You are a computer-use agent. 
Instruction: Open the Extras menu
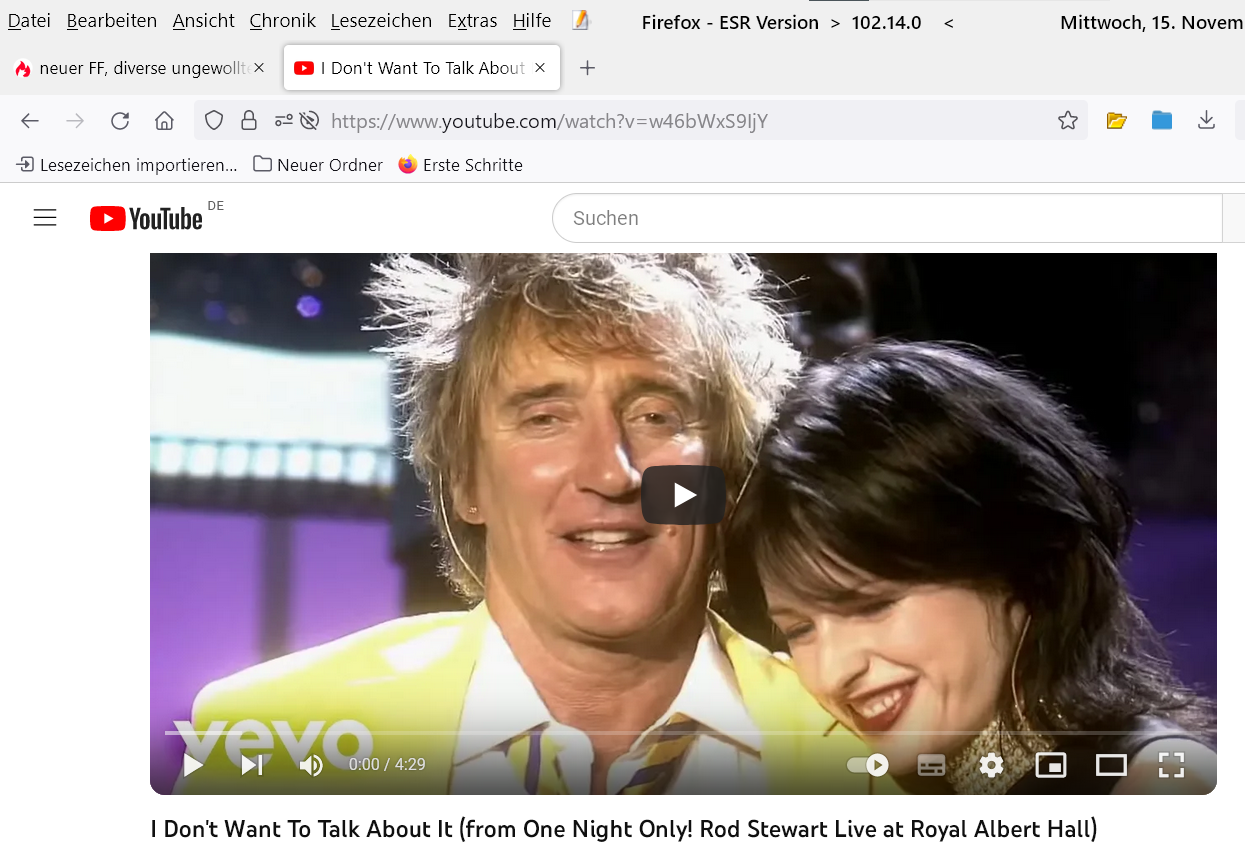[472, 21]
